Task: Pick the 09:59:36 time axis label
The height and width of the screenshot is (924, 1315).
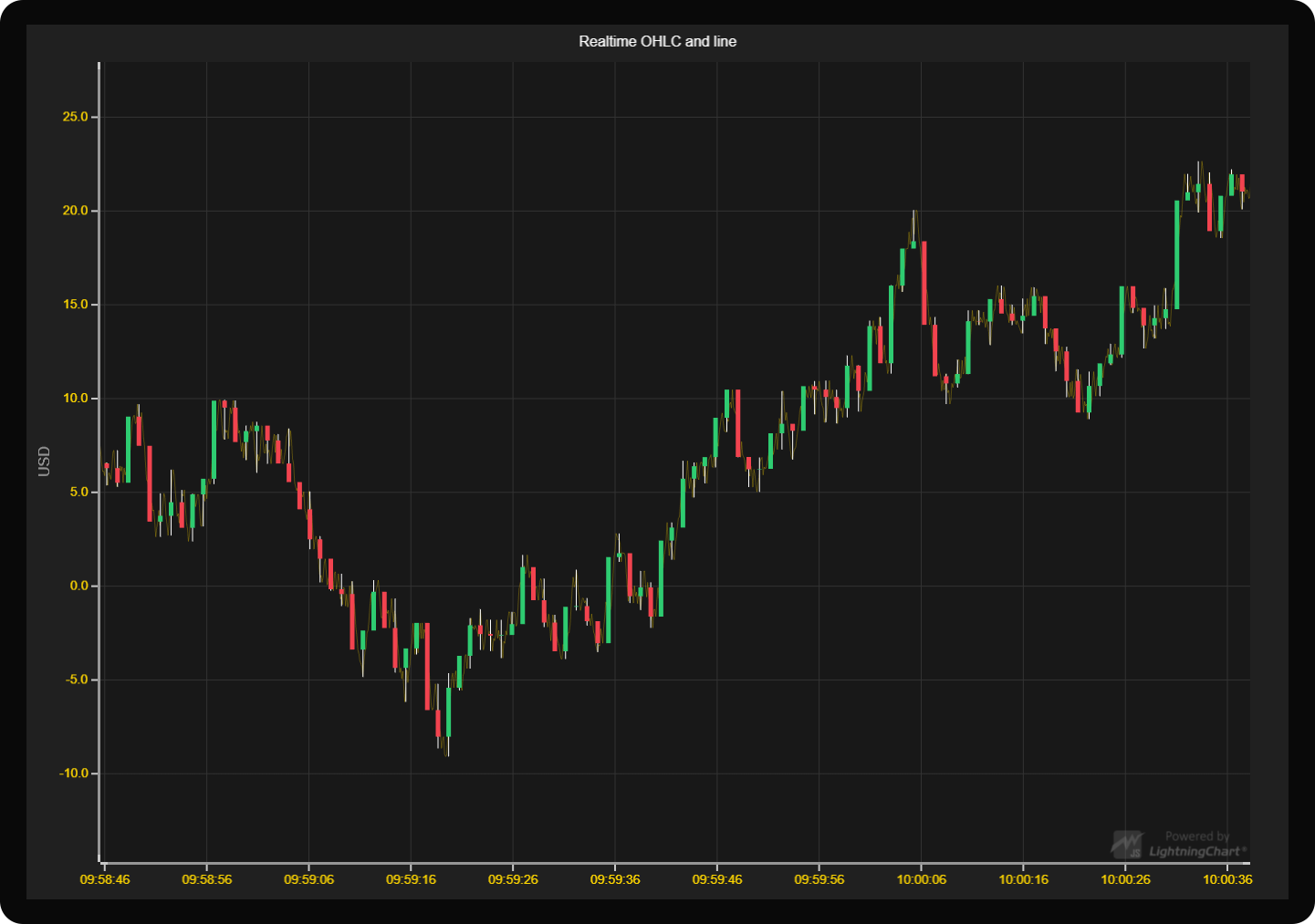Action: 615,880
